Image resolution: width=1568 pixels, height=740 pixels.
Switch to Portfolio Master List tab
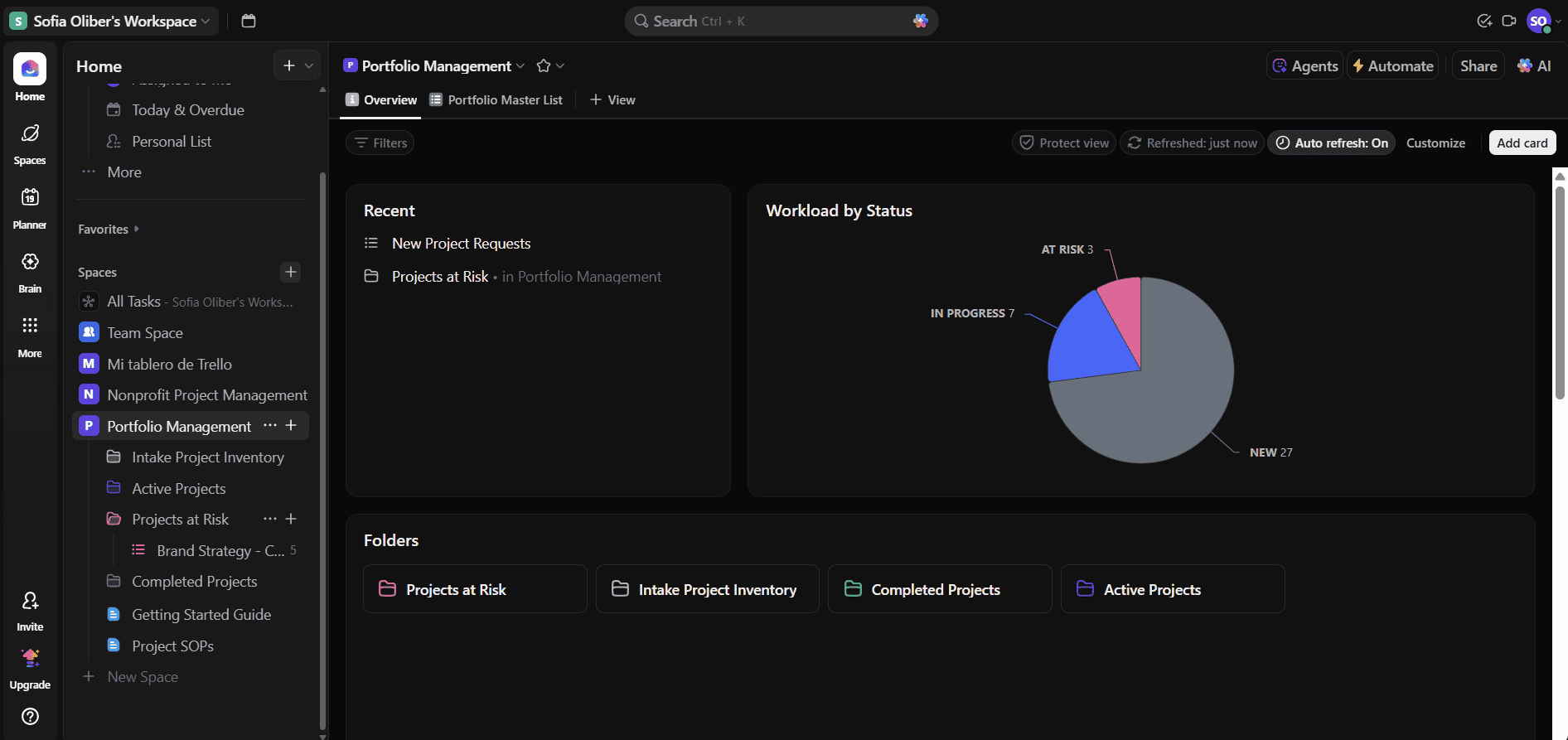(x=496, y=100)
